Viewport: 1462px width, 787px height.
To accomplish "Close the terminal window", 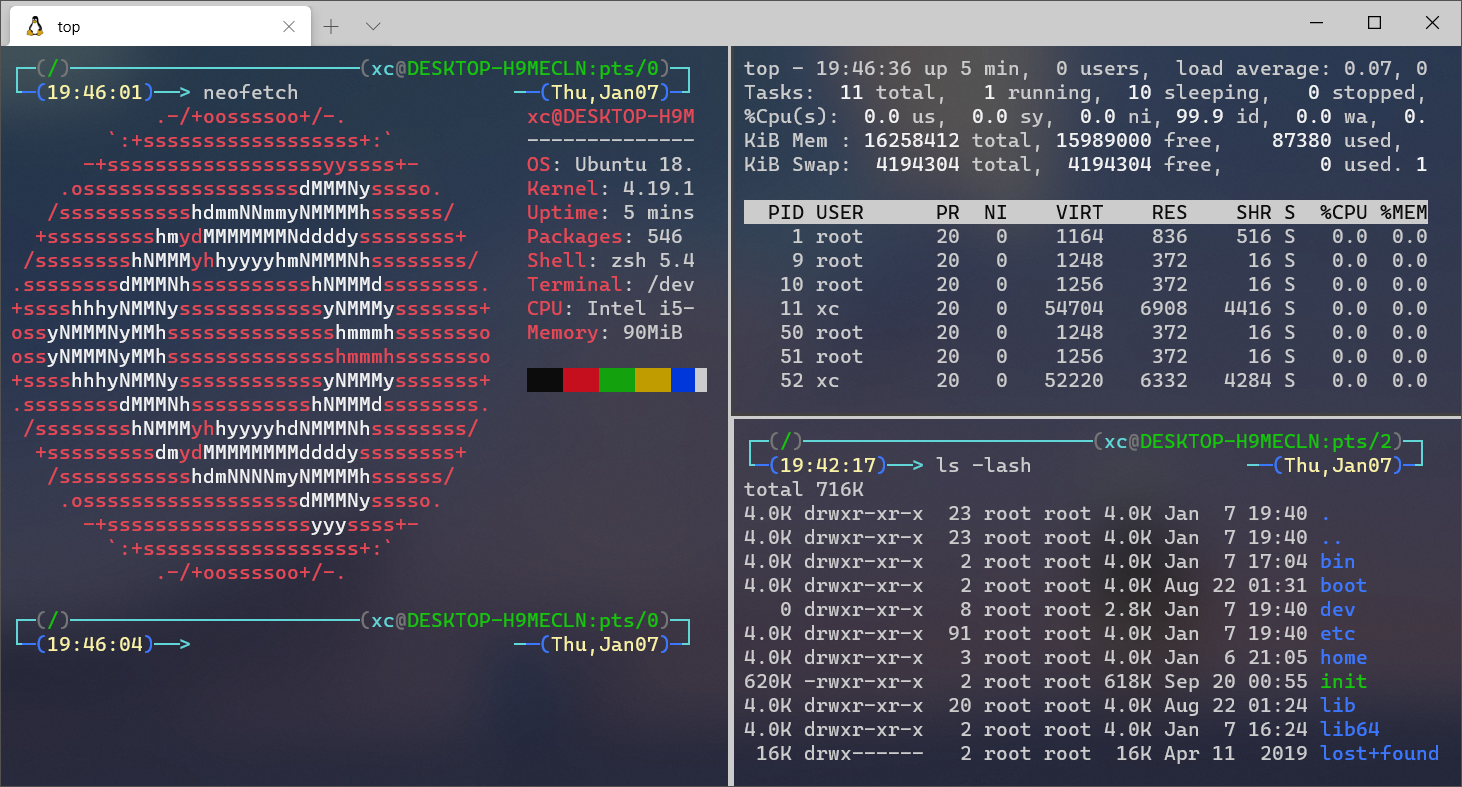I will tap(1432, 22).
